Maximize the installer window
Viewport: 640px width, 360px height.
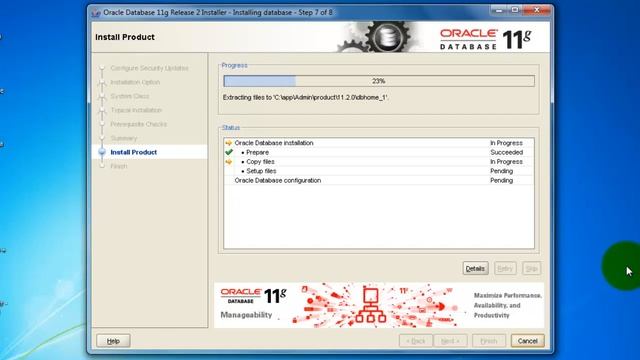pos(515,10)
